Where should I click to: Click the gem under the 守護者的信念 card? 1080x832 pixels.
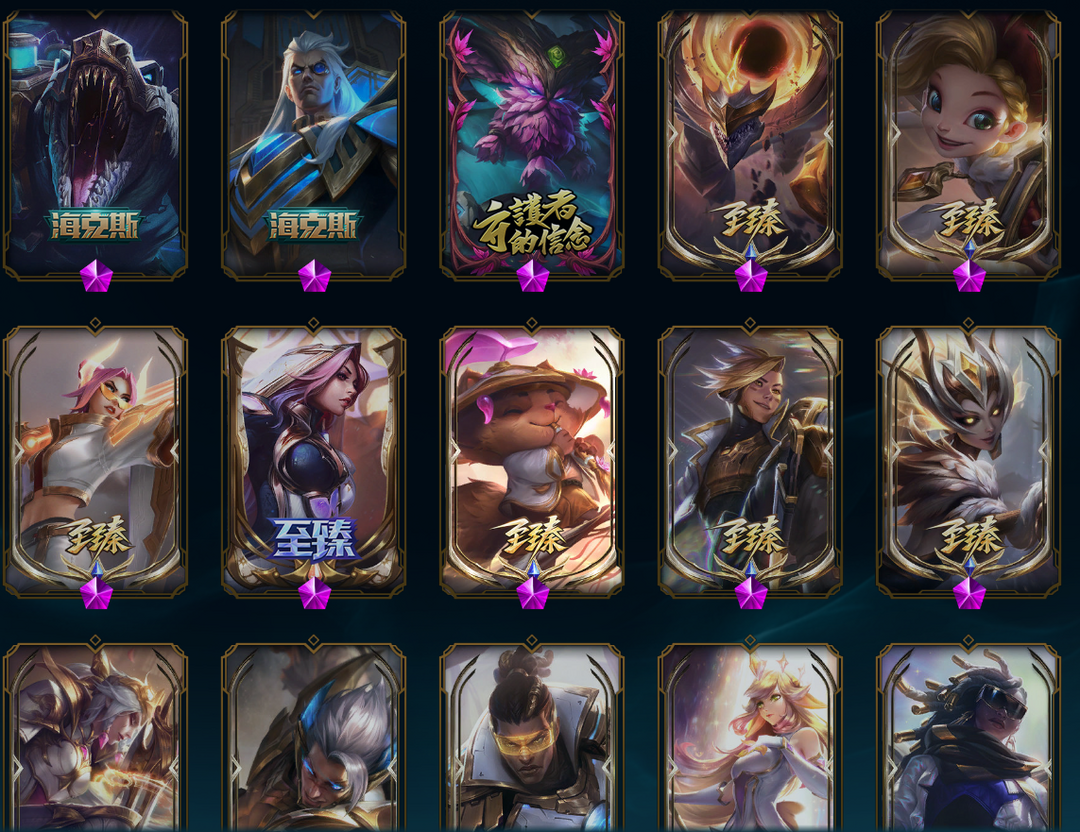[x=532, y=275]
